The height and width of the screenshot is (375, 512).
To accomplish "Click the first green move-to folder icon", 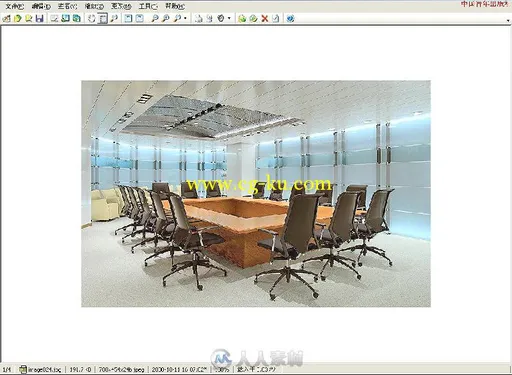I will coord(242,19).
